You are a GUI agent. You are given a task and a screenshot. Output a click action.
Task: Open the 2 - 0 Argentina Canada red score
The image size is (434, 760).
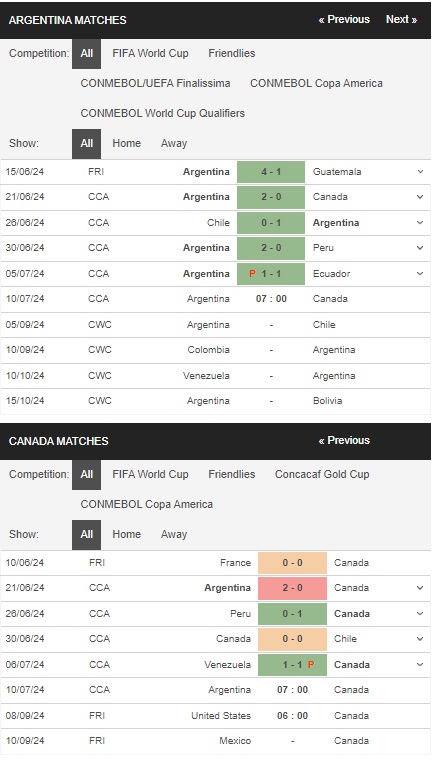(292, 588)
